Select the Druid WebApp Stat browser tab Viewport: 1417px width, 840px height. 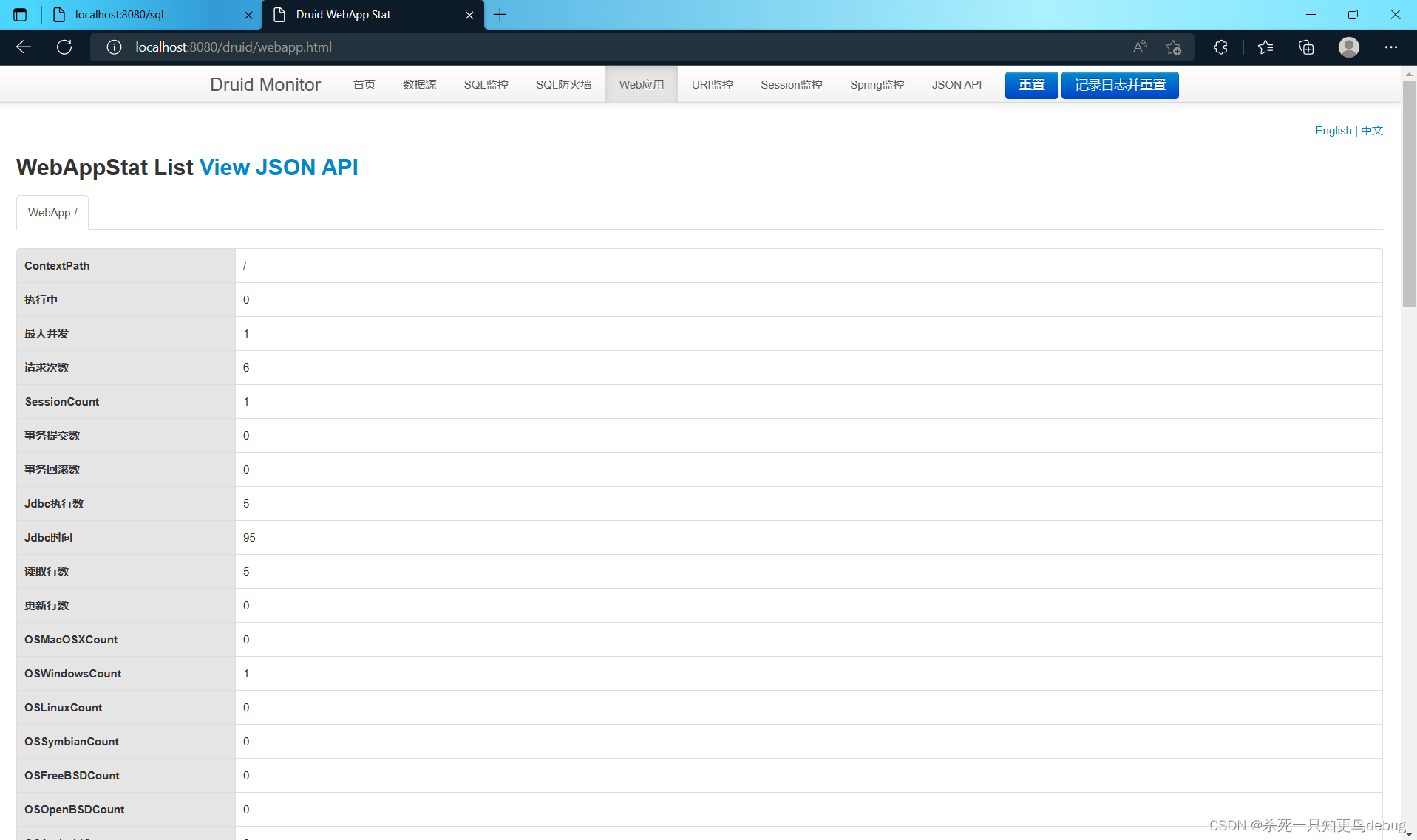[x=373, y=15]
